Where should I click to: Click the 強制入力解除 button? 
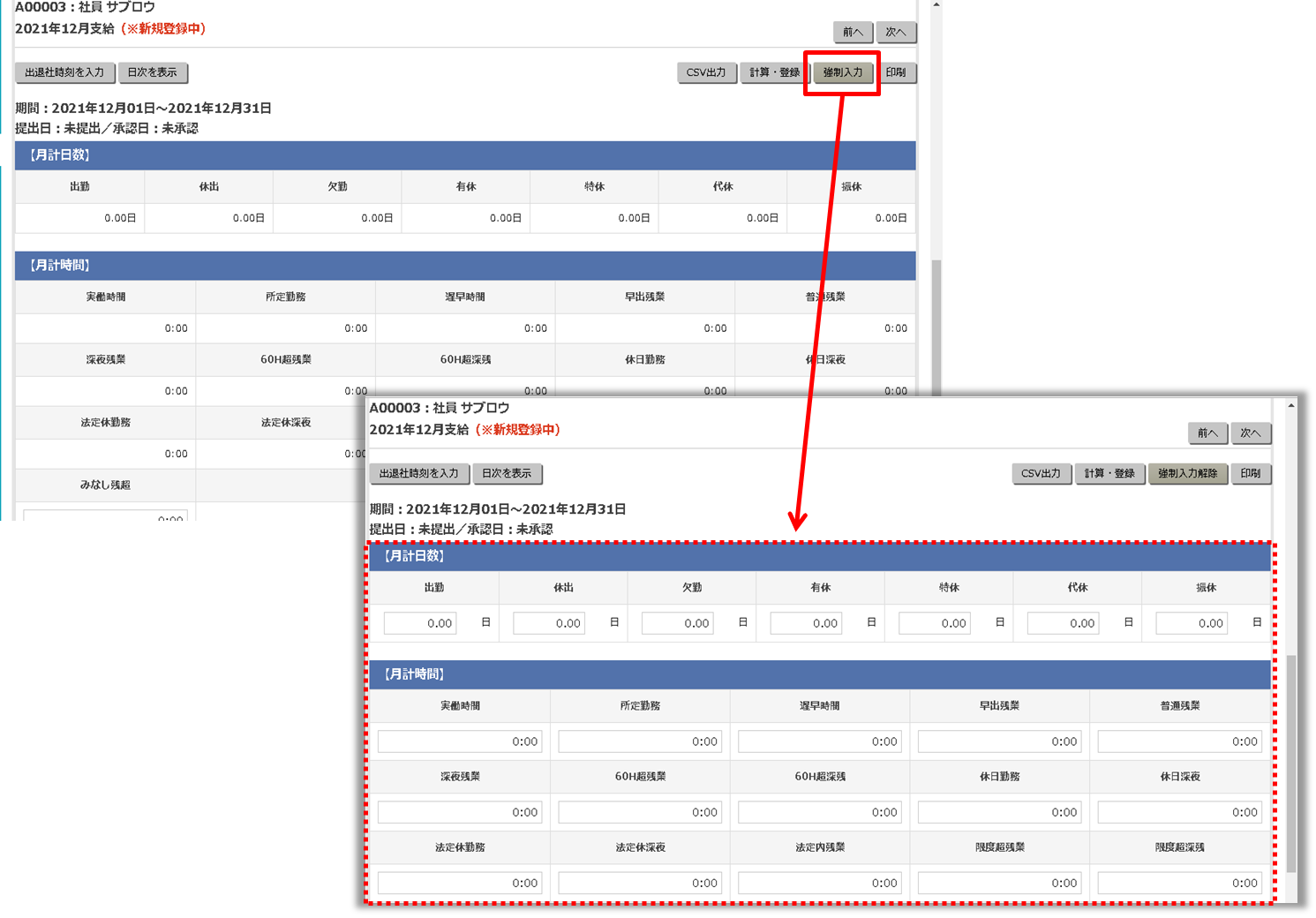(x=1187, y=473)
